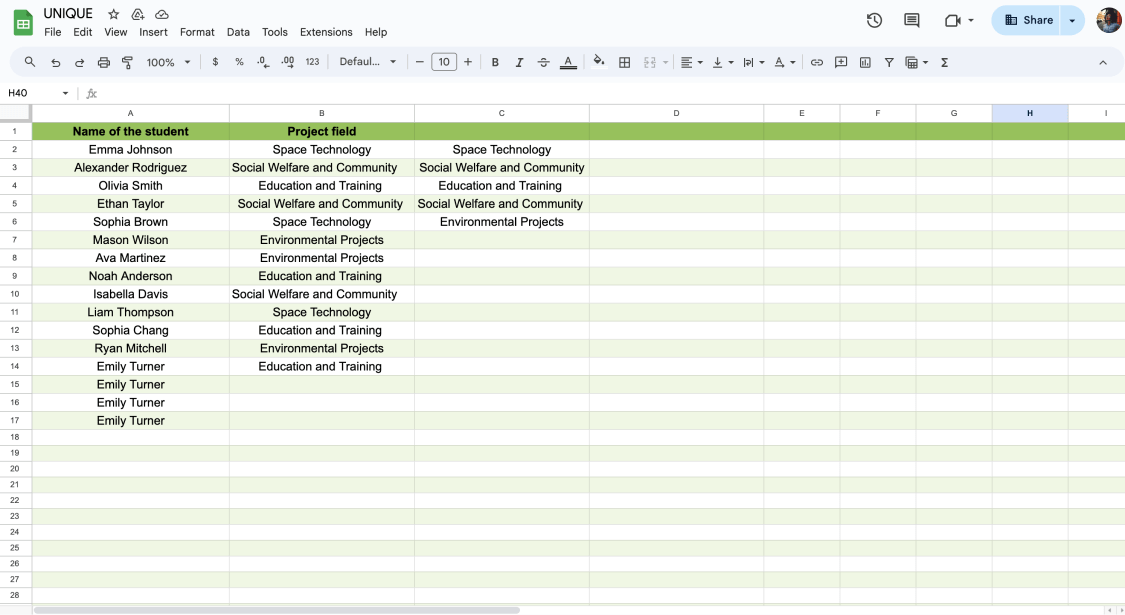
Task: Open the Share options arrow
Action: (1072, 20)
